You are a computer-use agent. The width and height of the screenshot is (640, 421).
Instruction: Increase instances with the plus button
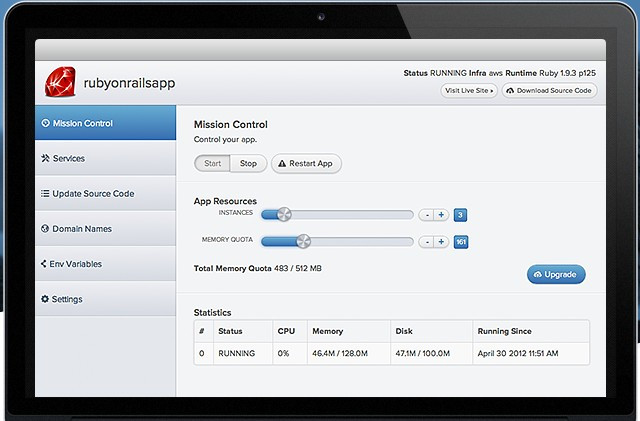tap(441, 214)
